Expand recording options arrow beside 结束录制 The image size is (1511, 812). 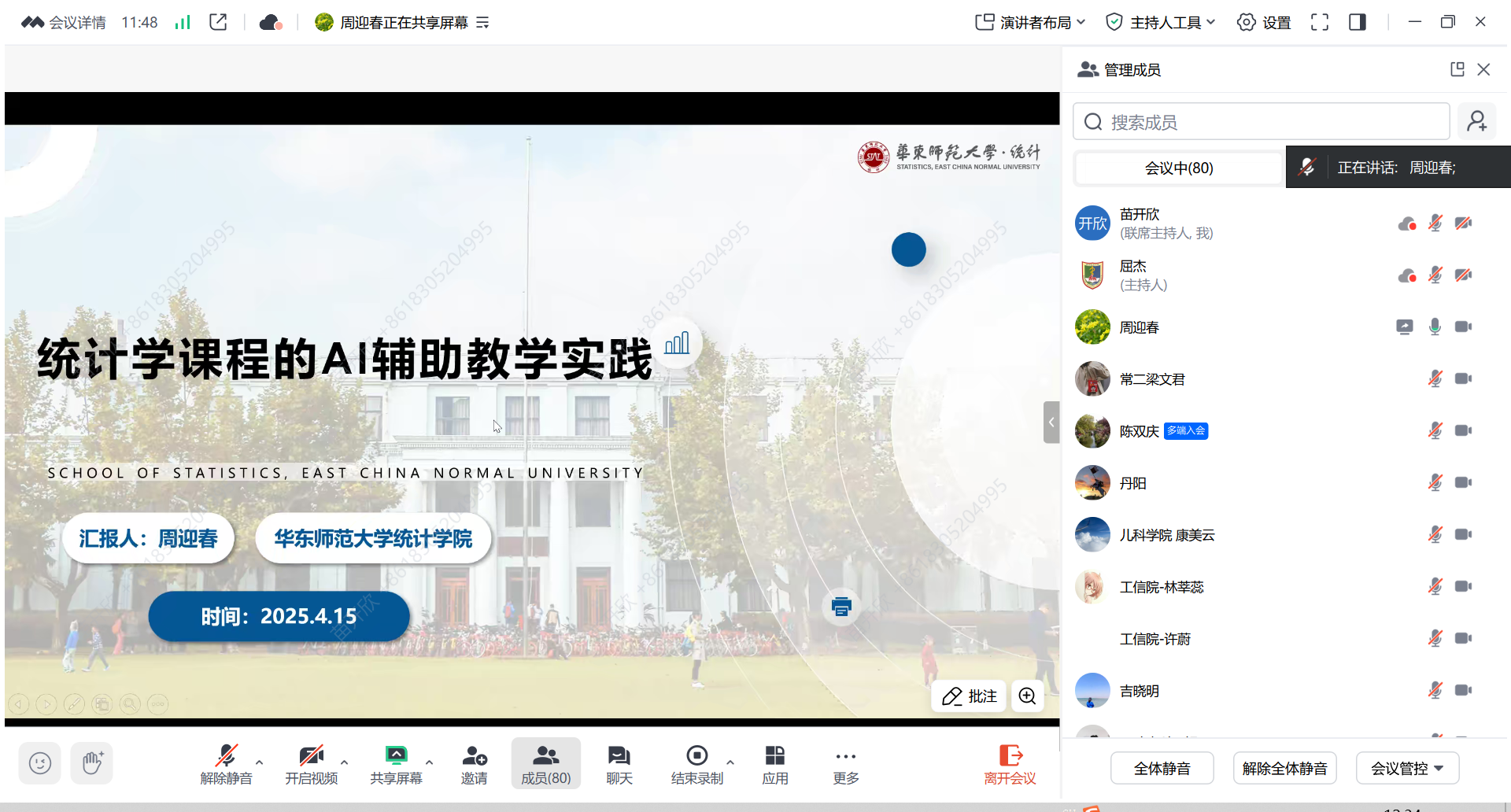(730, 762)
